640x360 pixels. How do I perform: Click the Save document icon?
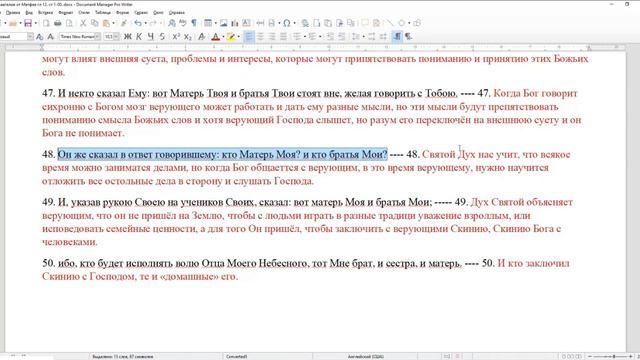pos(28,23)
